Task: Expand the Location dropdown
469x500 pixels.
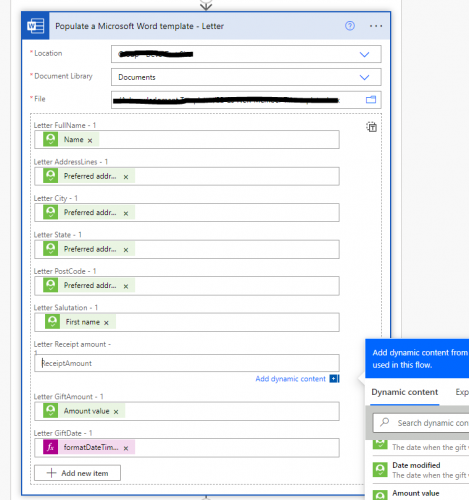Action: click(364, 54)
